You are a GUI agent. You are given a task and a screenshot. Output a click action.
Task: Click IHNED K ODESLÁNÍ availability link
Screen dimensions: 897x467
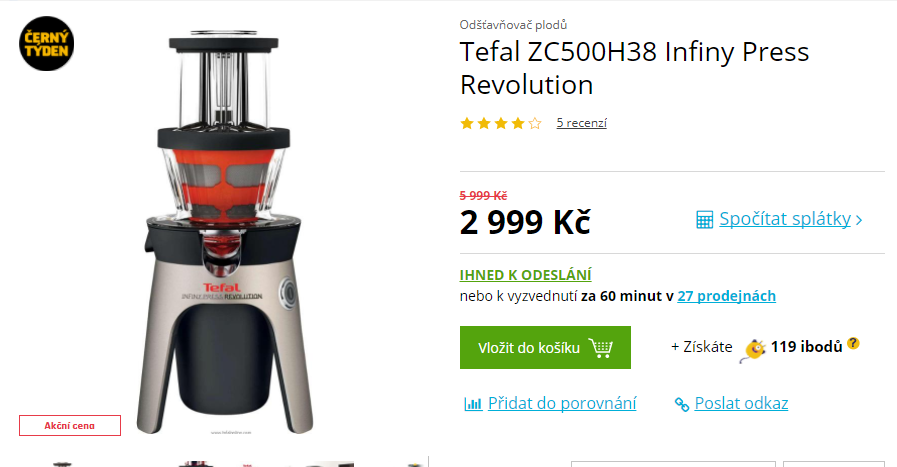point(525,275)
